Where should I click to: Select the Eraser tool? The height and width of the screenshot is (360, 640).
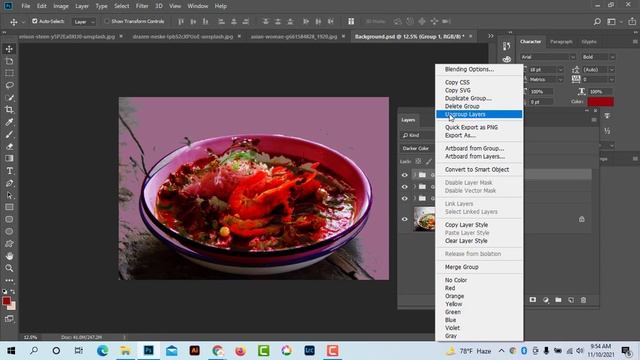(x=9, y=146)
